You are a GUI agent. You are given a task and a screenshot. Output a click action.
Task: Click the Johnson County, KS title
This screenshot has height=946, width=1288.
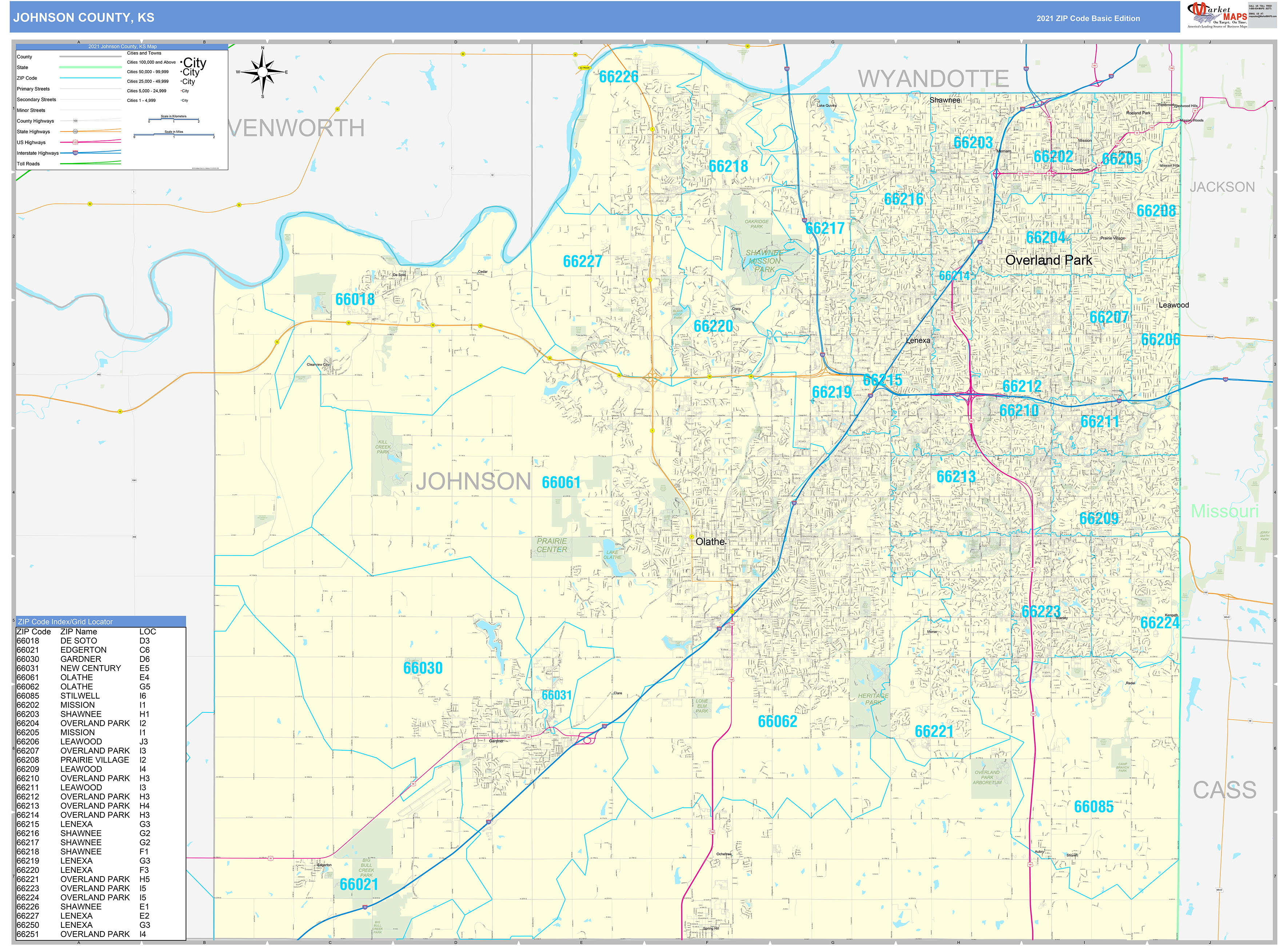pyautogui.click(x=84, y=18)
